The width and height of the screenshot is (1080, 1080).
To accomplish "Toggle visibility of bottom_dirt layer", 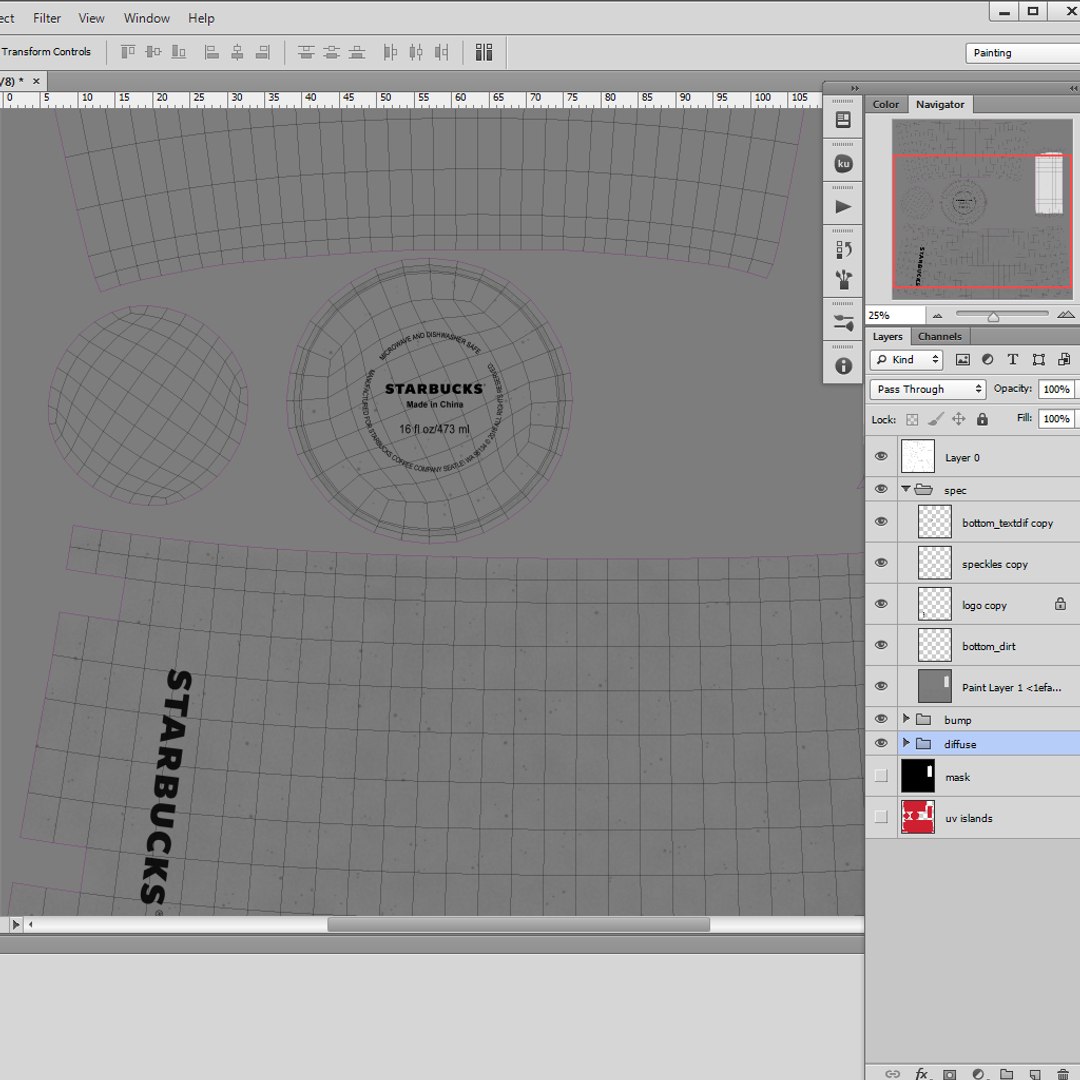I will (881, 645).
